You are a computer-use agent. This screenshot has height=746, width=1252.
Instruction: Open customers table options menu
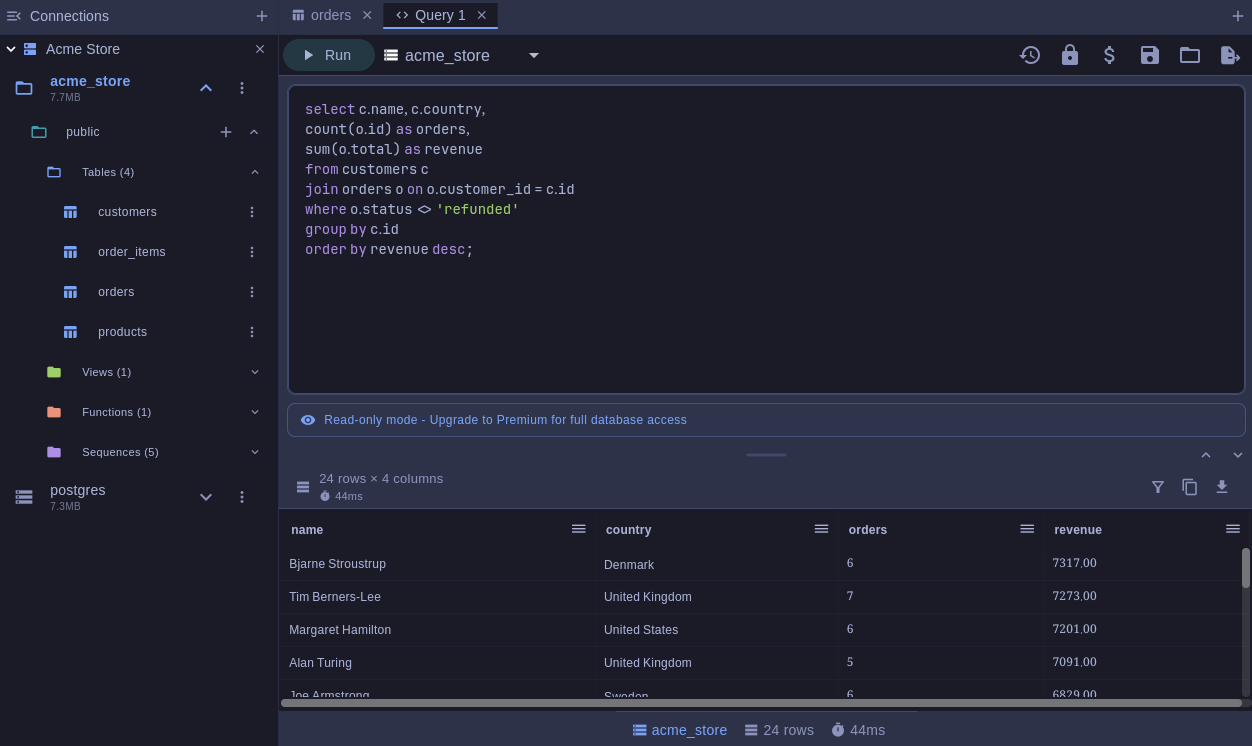point(252,212)
